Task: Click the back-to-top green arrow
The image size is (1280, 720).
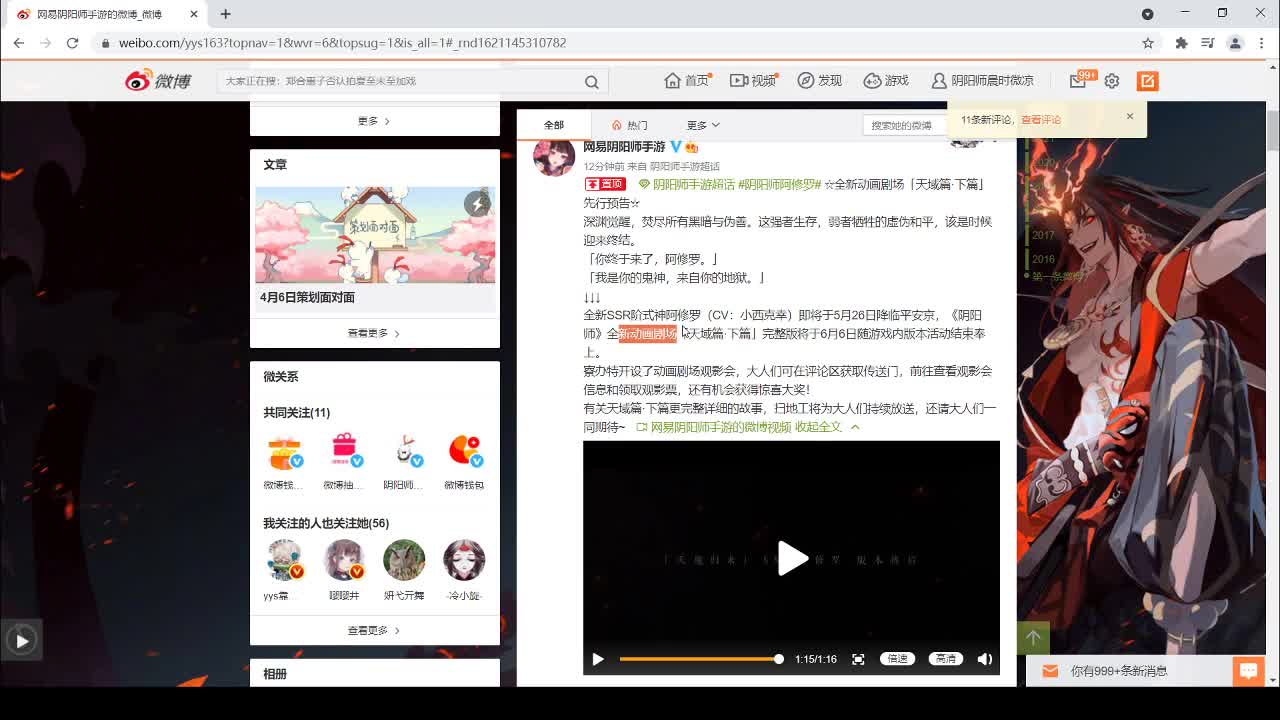Action: pos(1034,637)
